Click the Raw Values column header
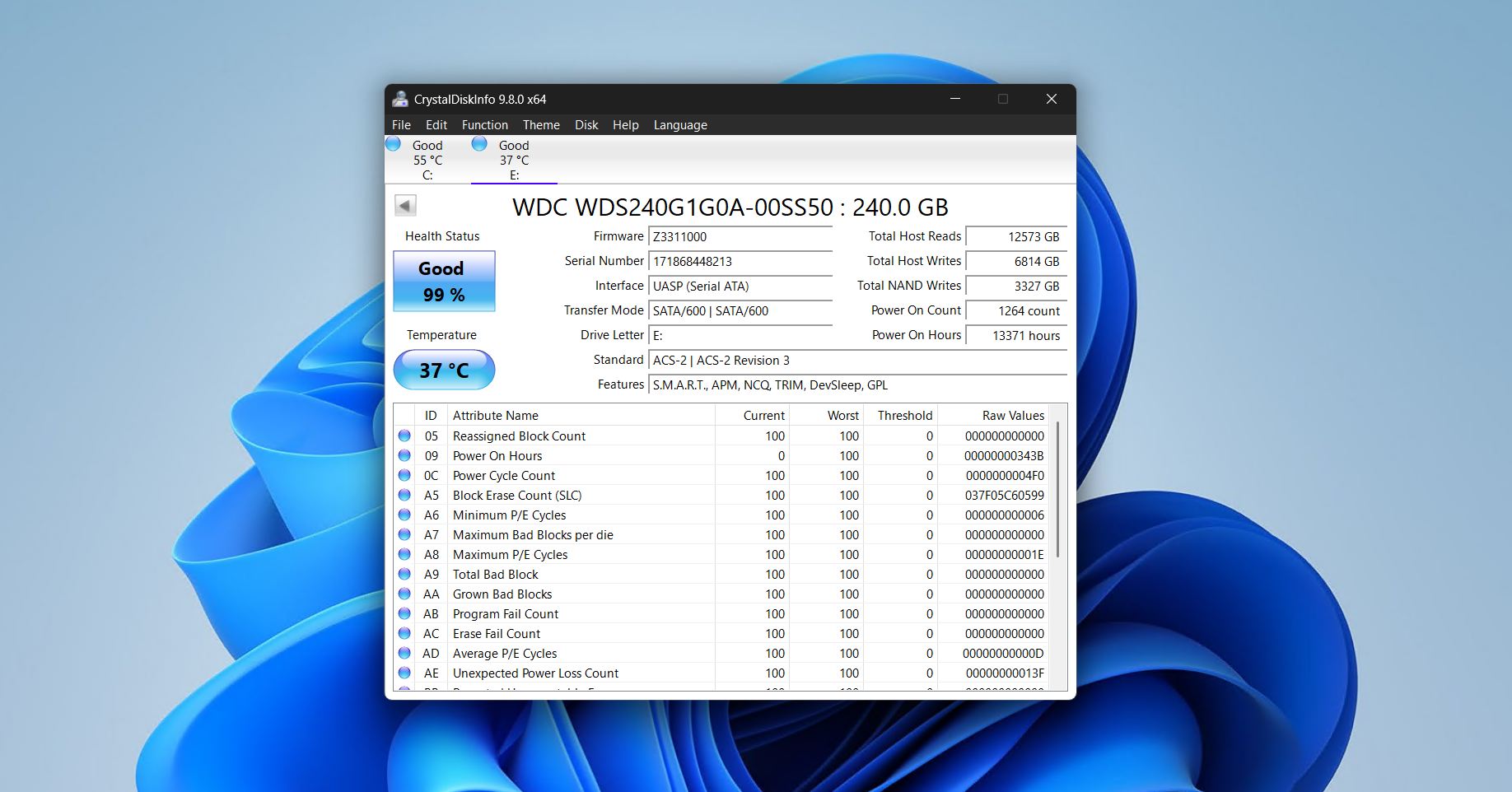The height and width of the screenshot is (792, 1512). click(x=993, y=415)
